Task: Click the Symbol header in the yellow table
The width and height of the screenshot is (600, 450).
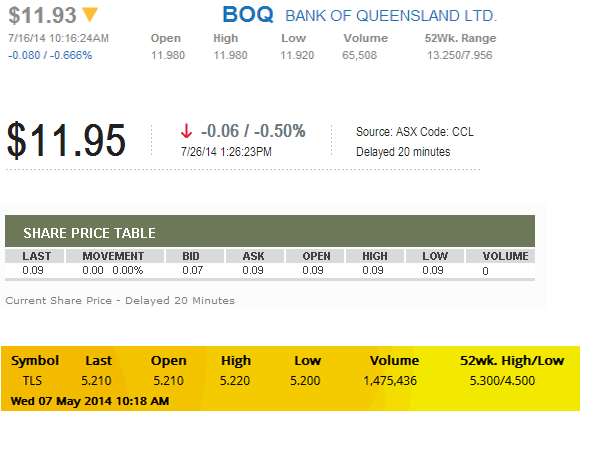Action: pyautogui.click(x=35, y=360)
